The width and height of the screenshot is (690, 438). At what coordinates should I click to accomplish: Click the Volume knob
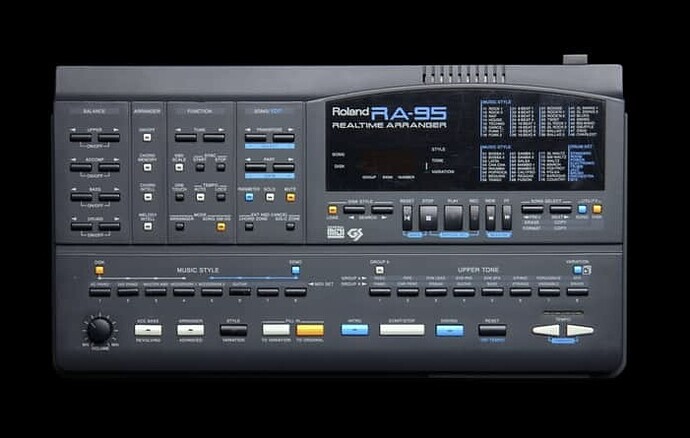(x=99, y=331)
